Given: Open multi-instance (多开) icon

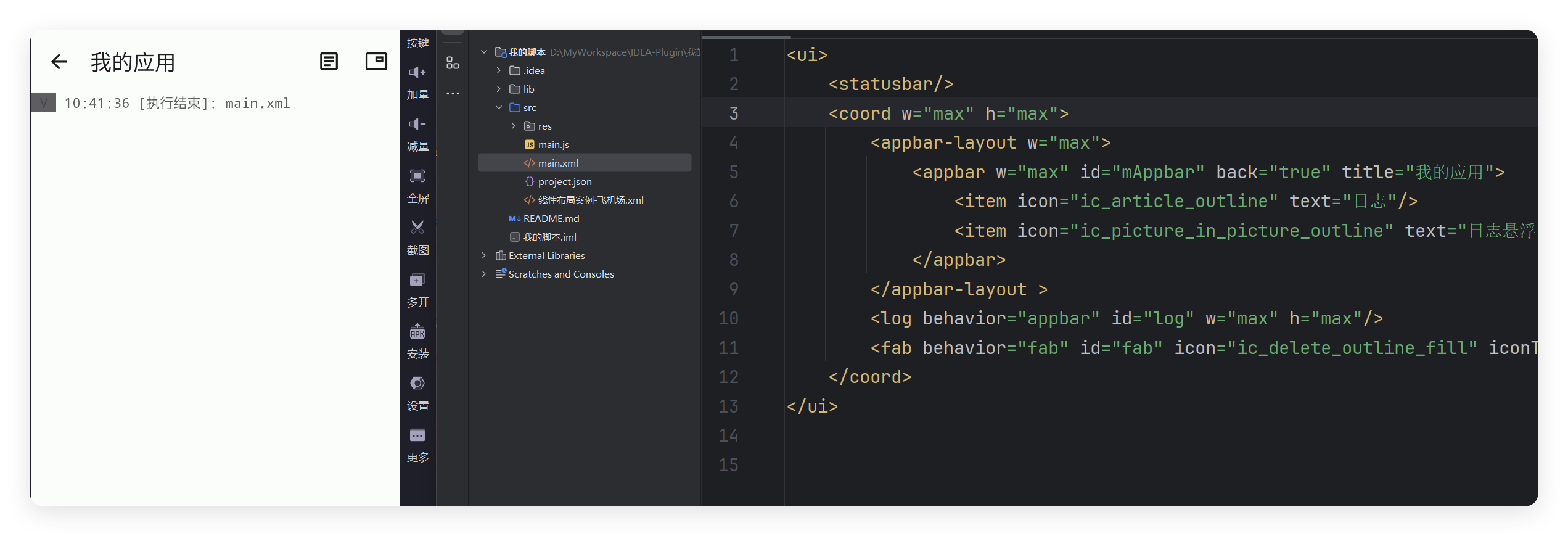Looking at the screenshot, I should tap(417, 281).
